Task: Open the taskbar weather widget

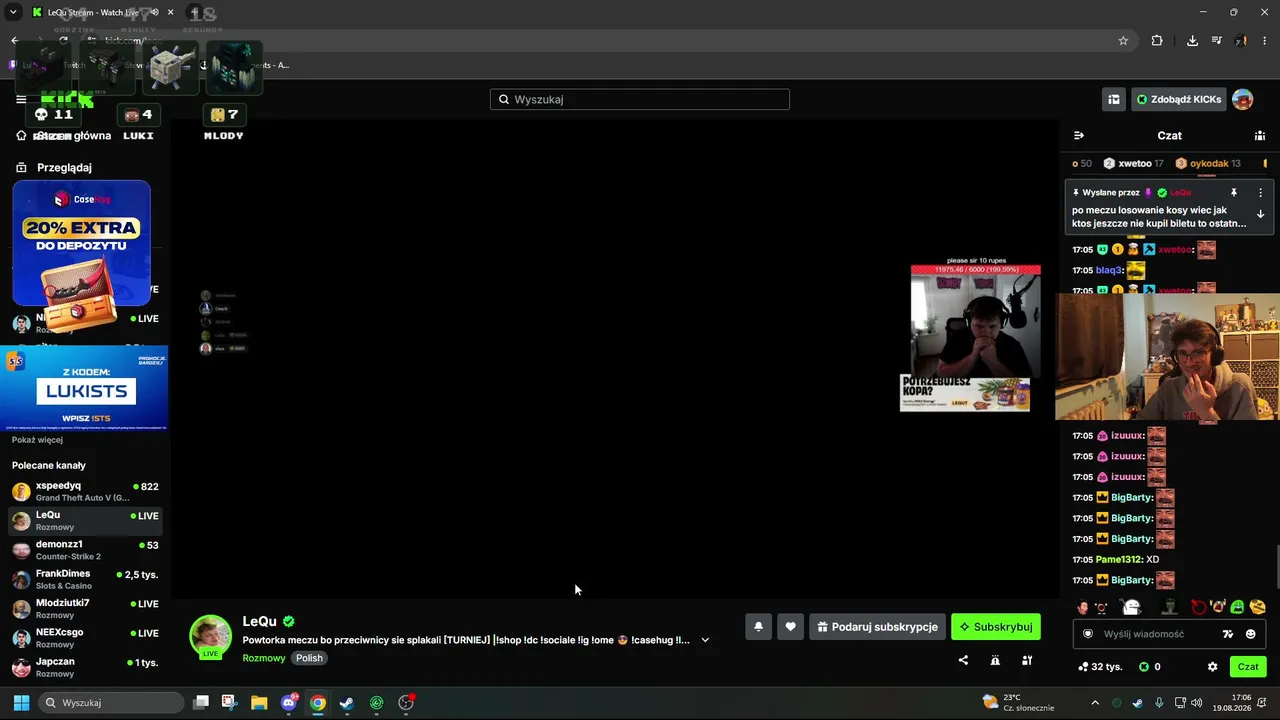Action: click(x=1018, y=702)
